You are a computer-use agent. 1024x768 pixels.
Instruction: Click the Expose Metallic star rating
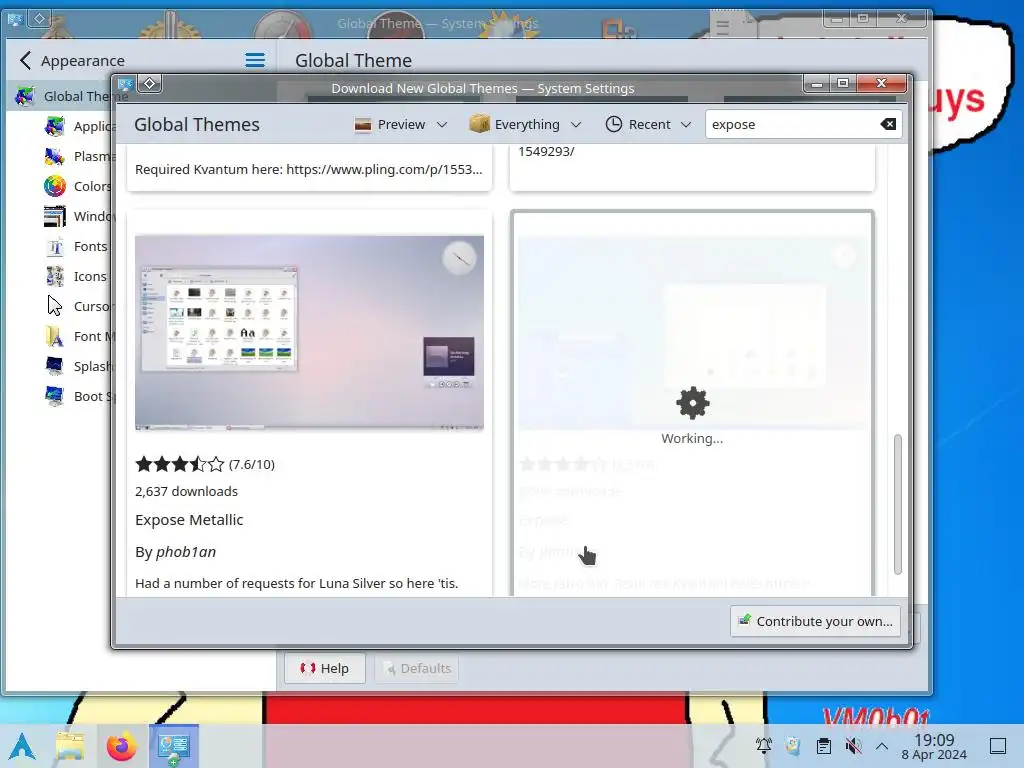tap(180, 464)
